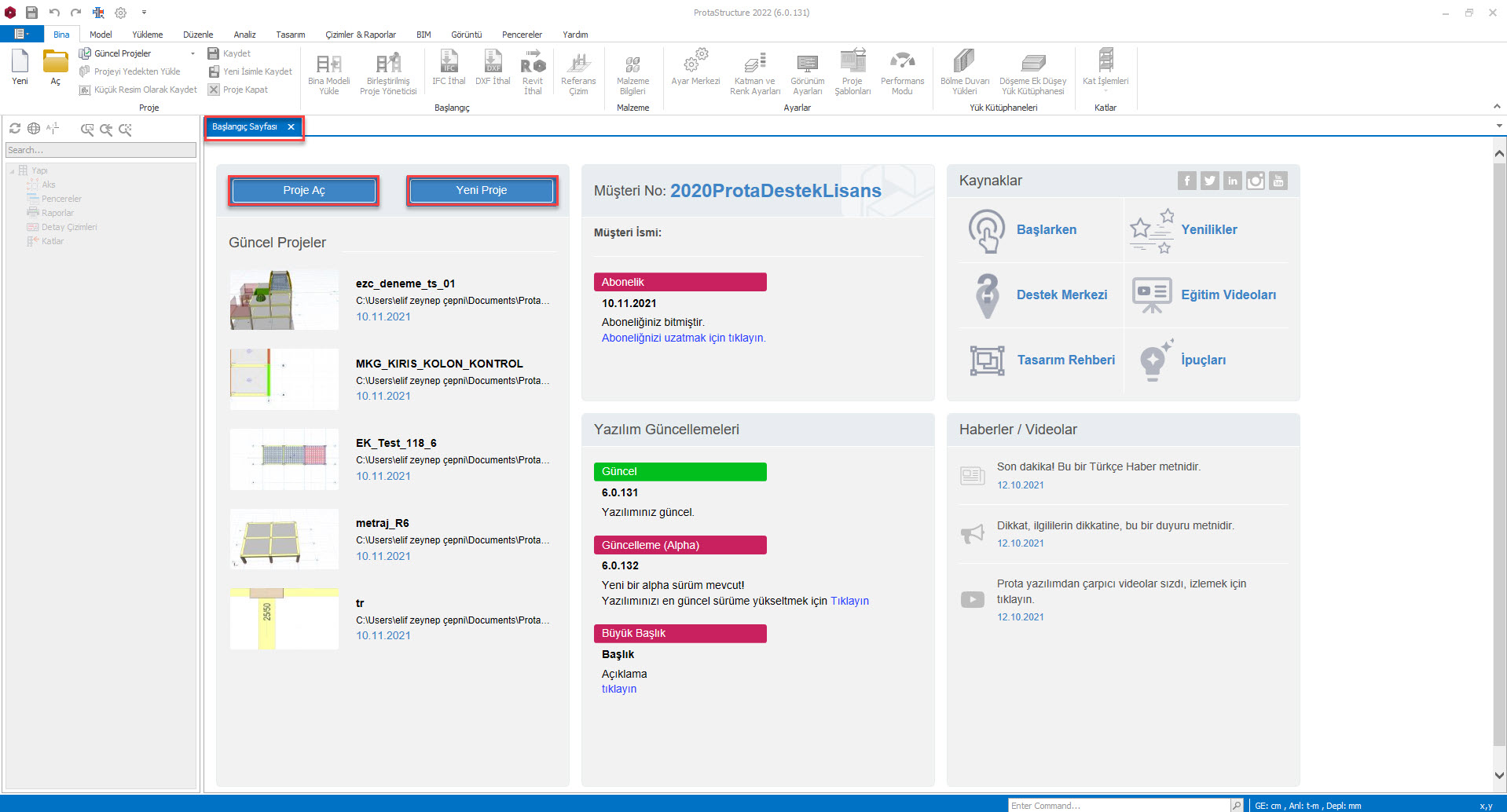Click Bina Modeli Yükle icon

(x=329, y=64)
